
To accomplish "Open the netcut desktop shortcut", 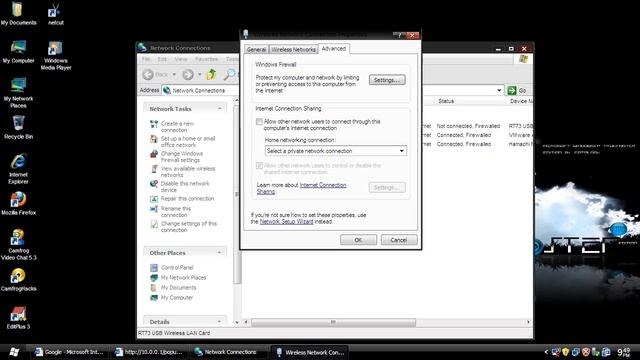I will [x=56, y=14].
